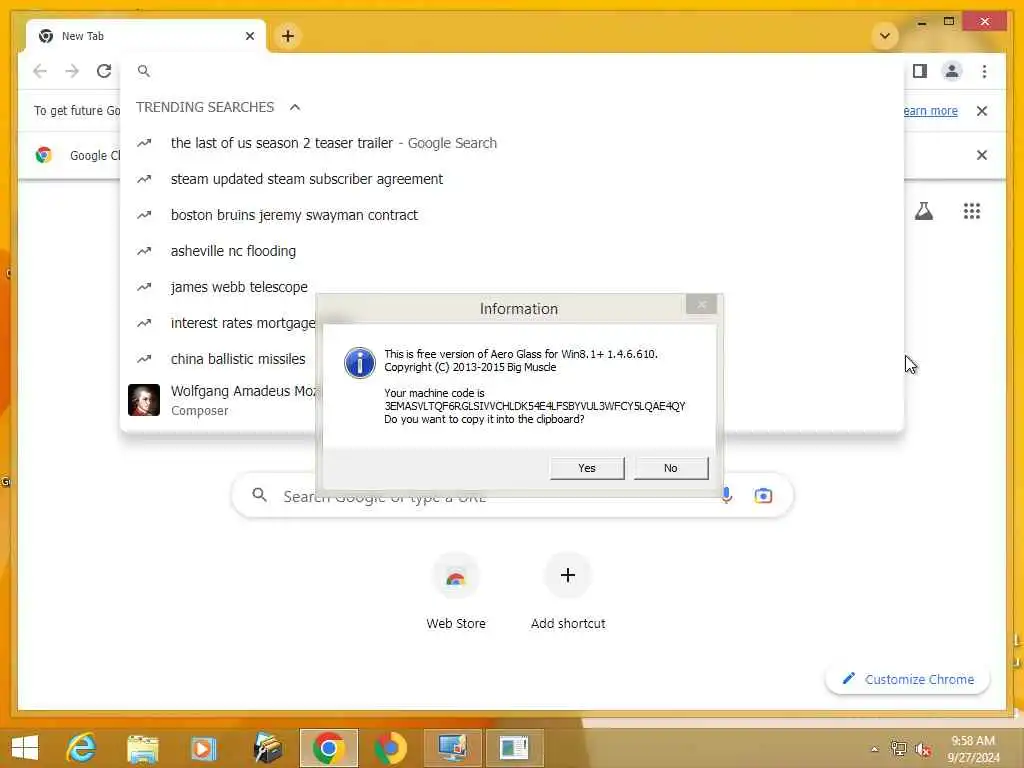The image size is (1024, 768).
Task: Start voice search with microphone icon
Action: point(726,496)
